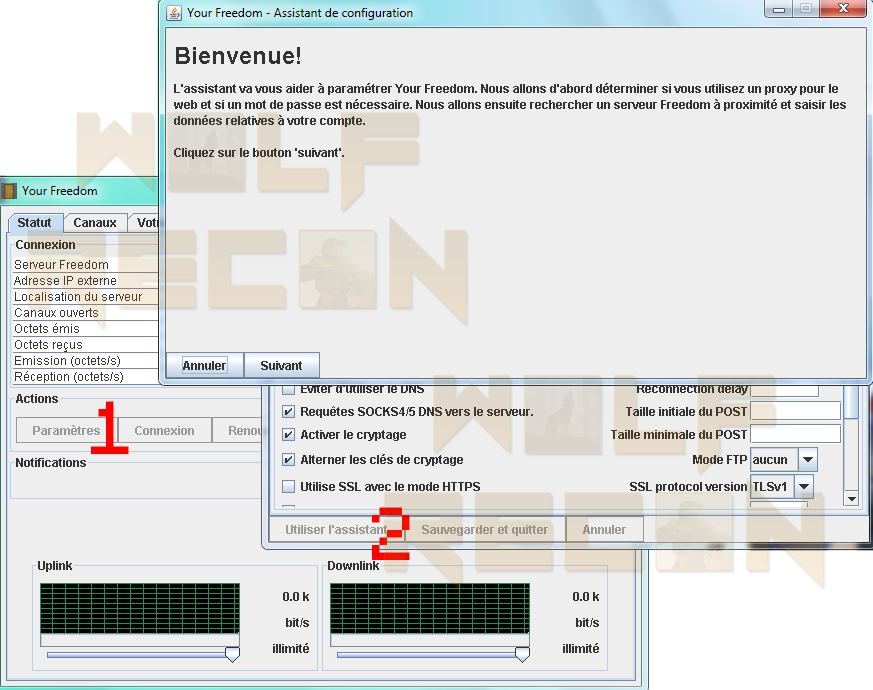This screenshot has height=690, width=873.
Task: Select the 'Octets reçus' row
Action: pyautogui.click(x=86, y=345)
